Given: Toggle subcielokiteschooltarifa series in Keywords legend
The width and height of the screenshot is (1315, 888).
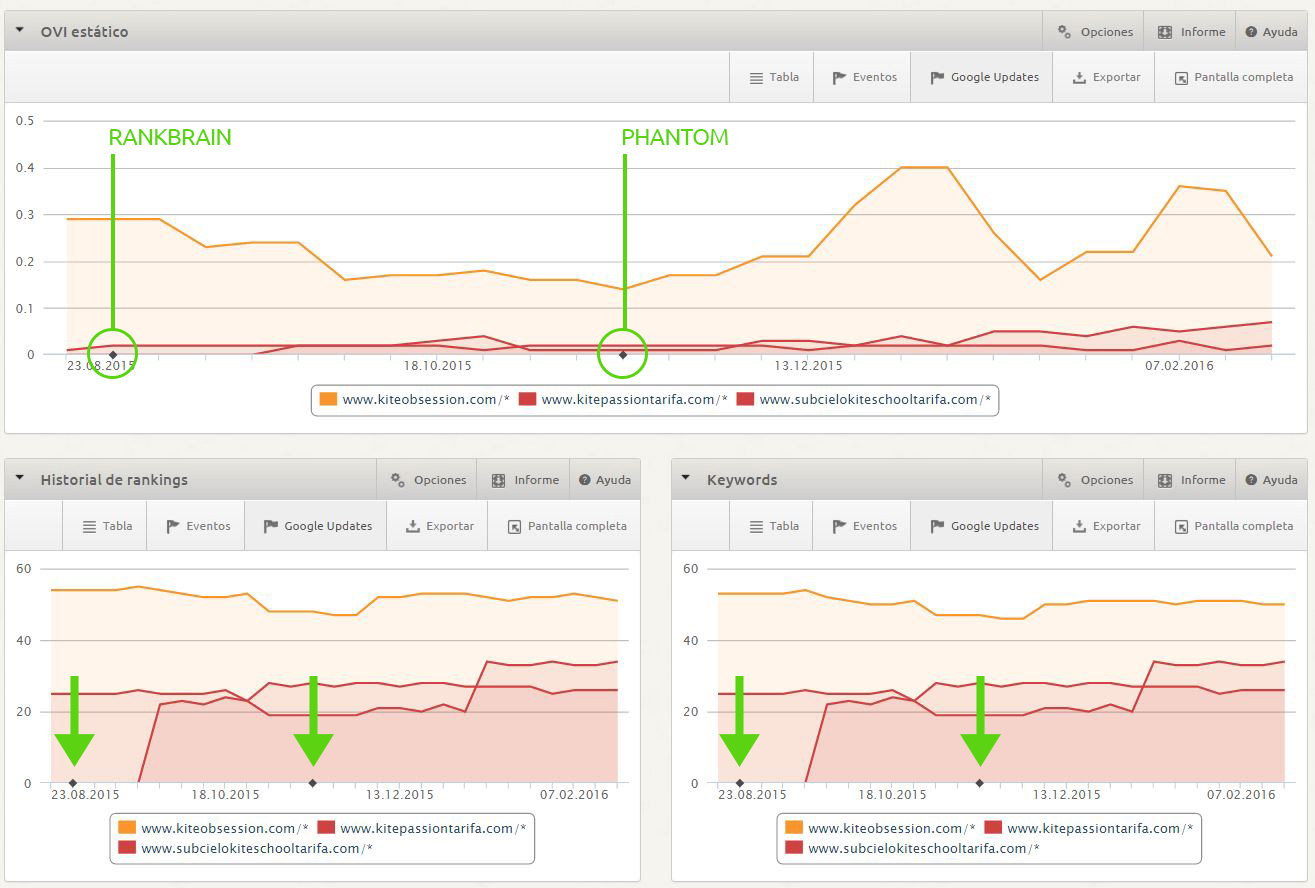Looking at the screenshot, I should [x=924, y=848].
